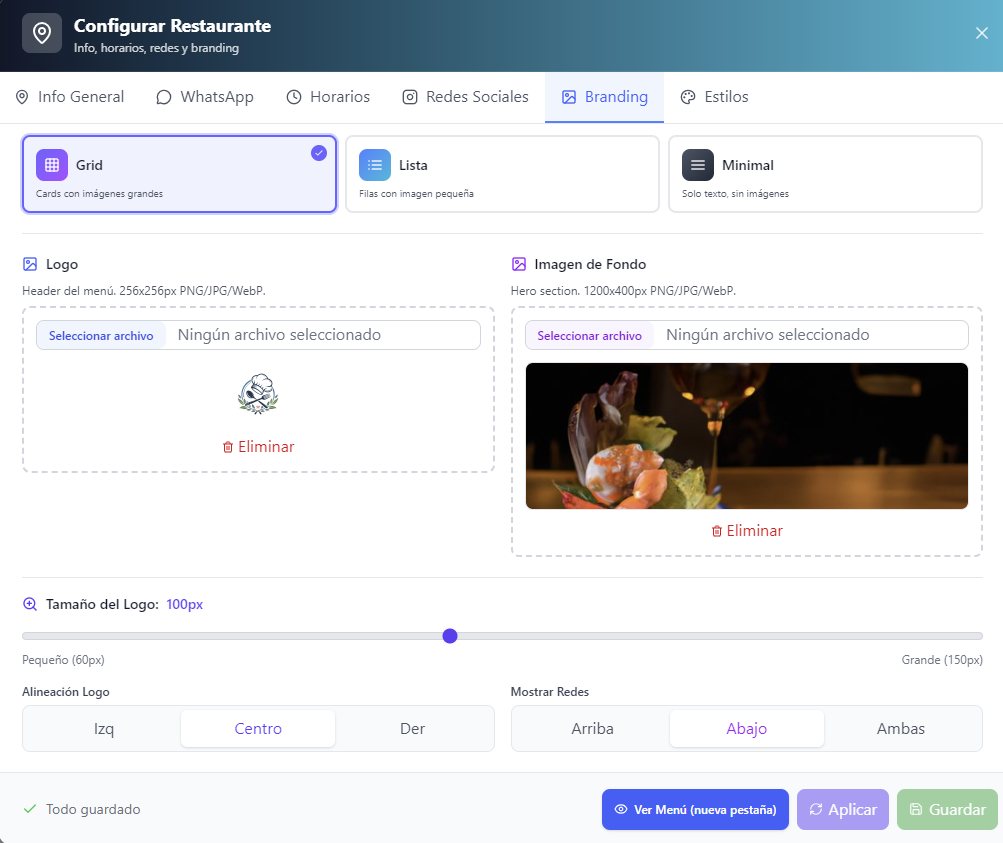This screenshot has height=843, width=1003.
Task: Set logo alignment to Der
Action: click(413, 728)
